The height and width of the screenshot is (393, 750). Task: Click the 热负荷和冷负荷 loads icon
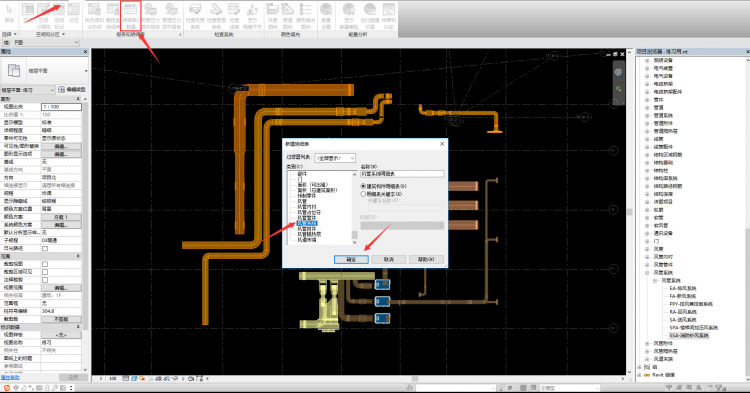94,16
